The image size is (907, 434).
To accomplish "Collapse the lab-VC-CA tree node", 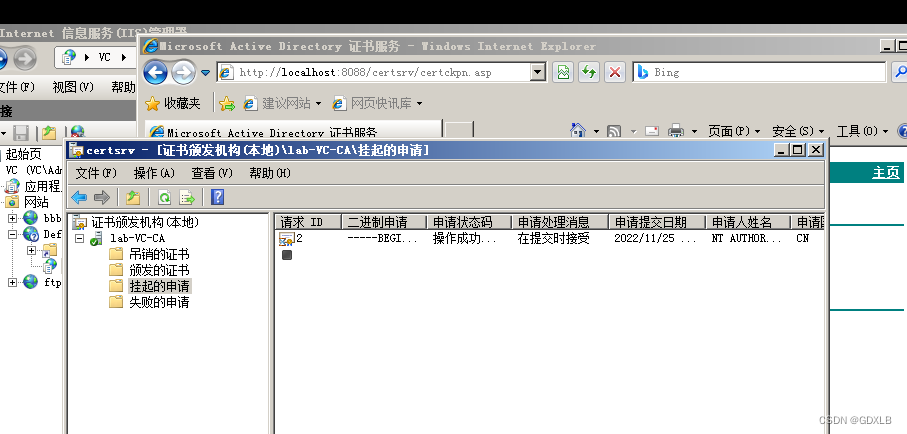I will click(x=80, y=238).
